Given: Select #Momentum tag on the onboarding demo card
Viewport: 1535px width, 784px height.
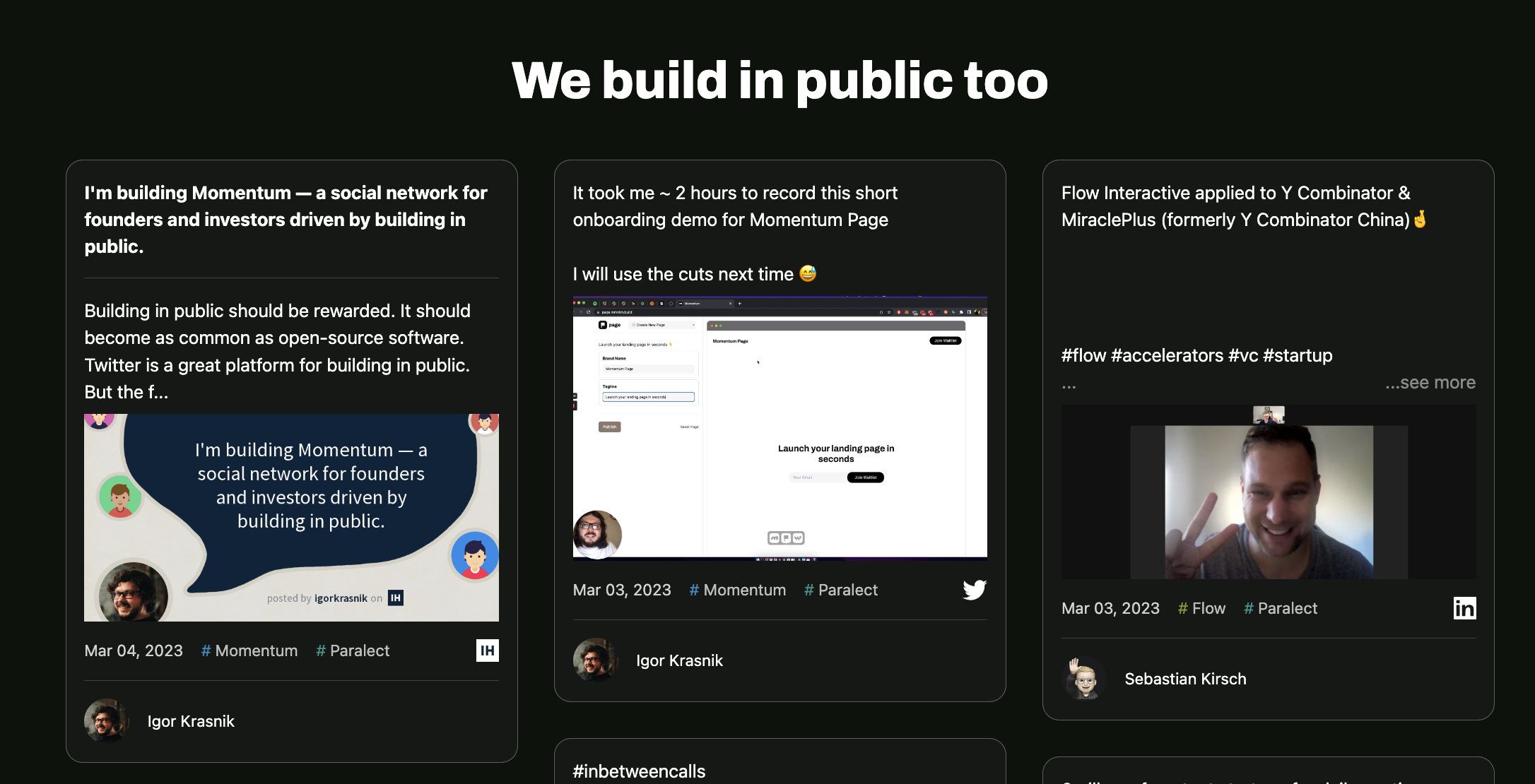Looking at the screenshot, I should click(x=738, y=590).
